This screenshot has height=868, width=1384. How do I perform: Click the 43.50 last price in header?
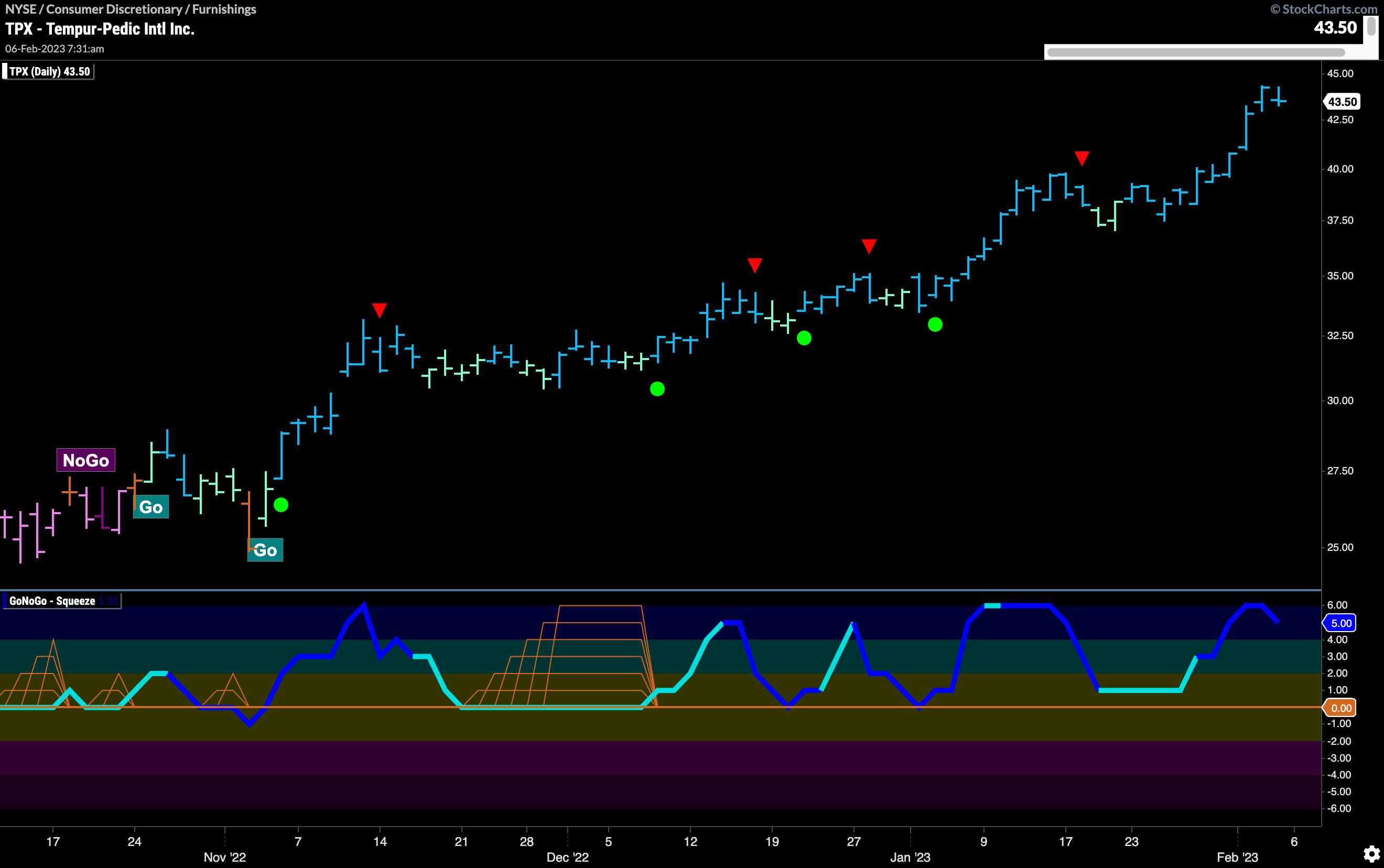[1335, 28]
